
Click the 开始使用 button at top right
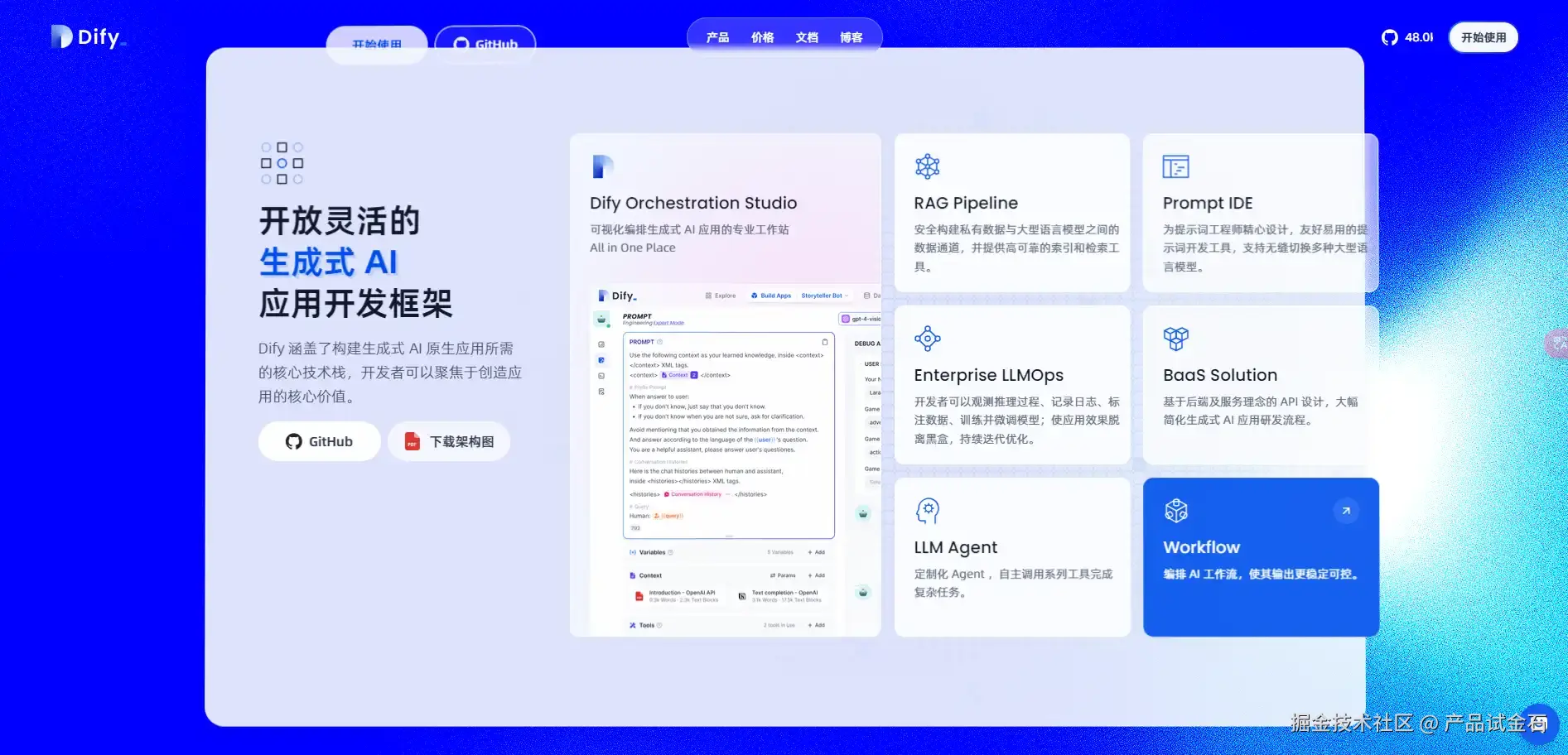coord(1484,37)
